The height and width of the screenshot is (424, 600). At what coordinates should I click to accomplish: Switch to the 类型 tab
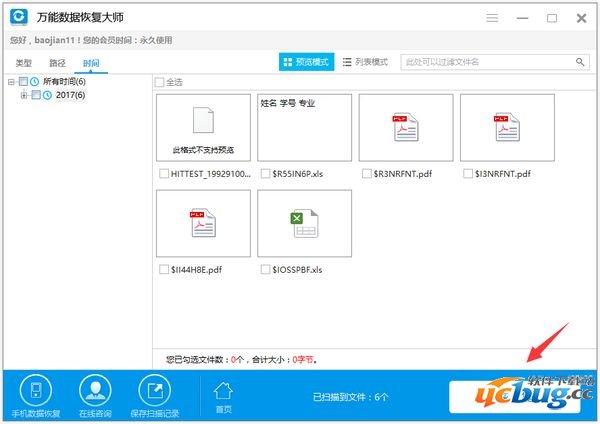24,63
